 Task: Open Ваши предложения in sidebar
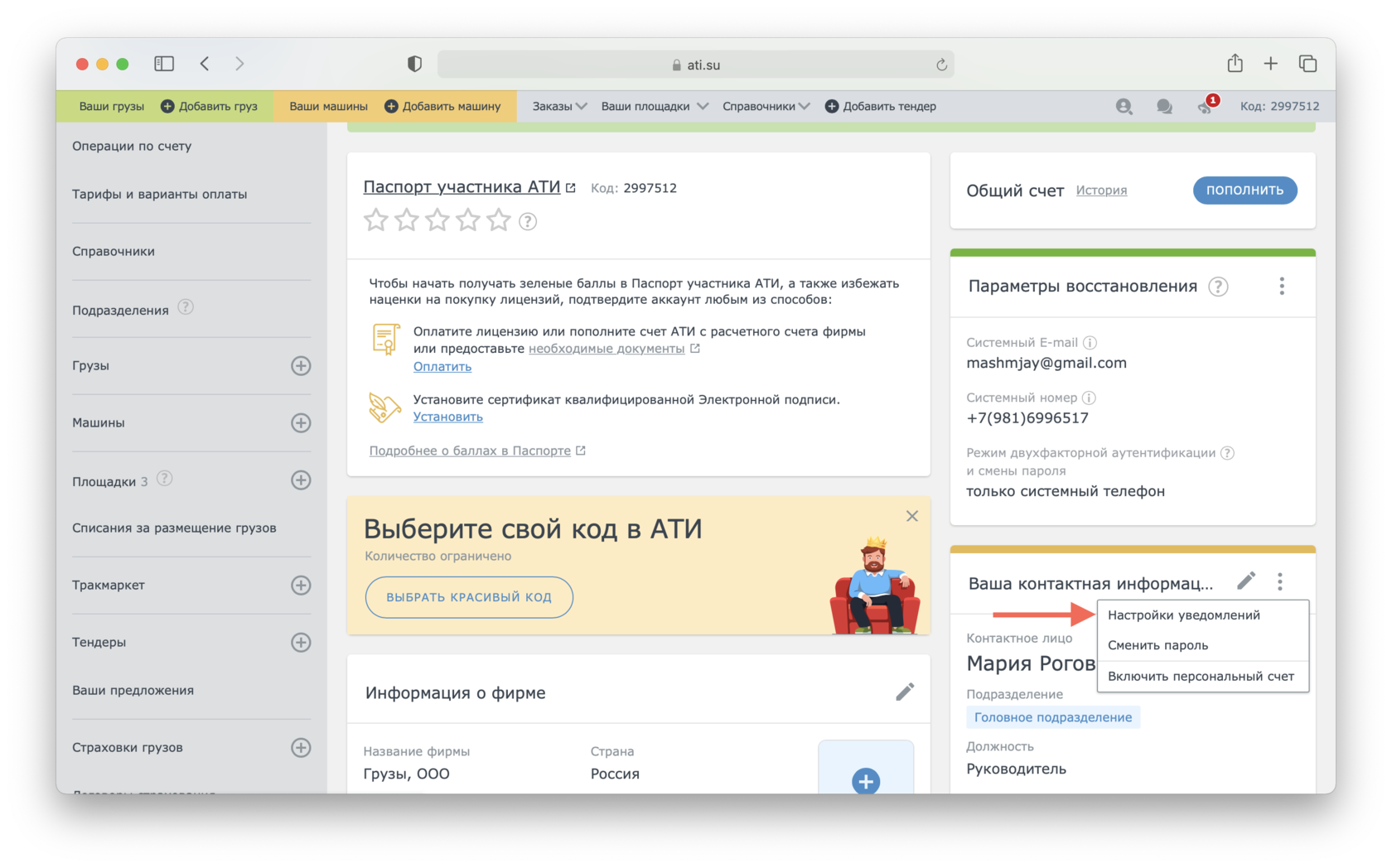133,690
